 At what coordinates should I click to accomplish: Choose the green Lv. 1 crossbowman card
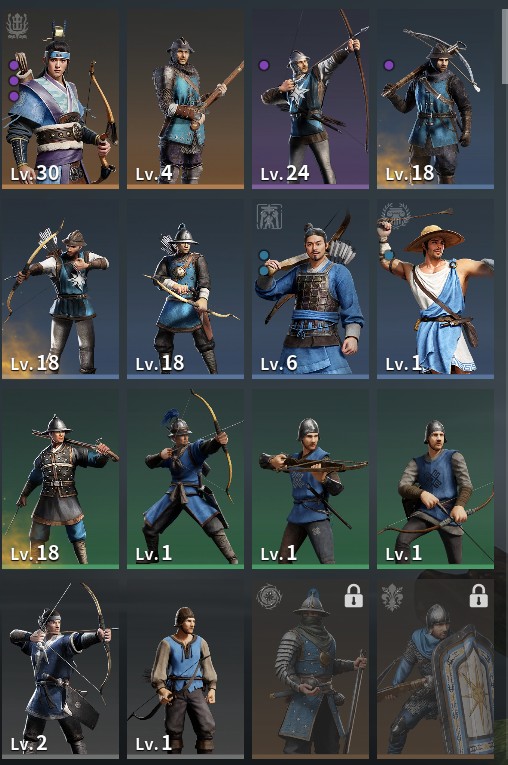click(310, 479)
